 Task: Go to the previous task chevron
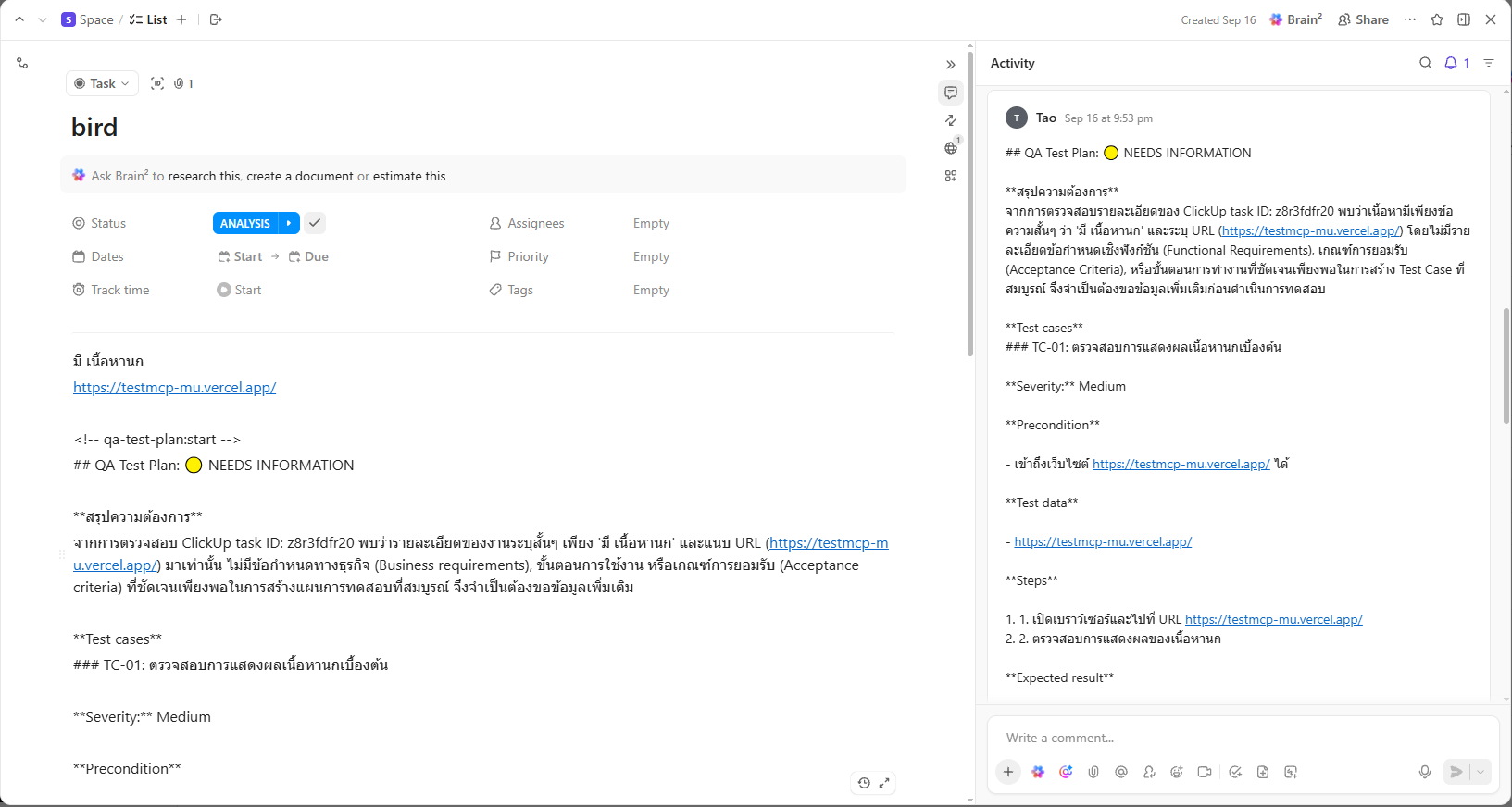(x=19, y=19)
